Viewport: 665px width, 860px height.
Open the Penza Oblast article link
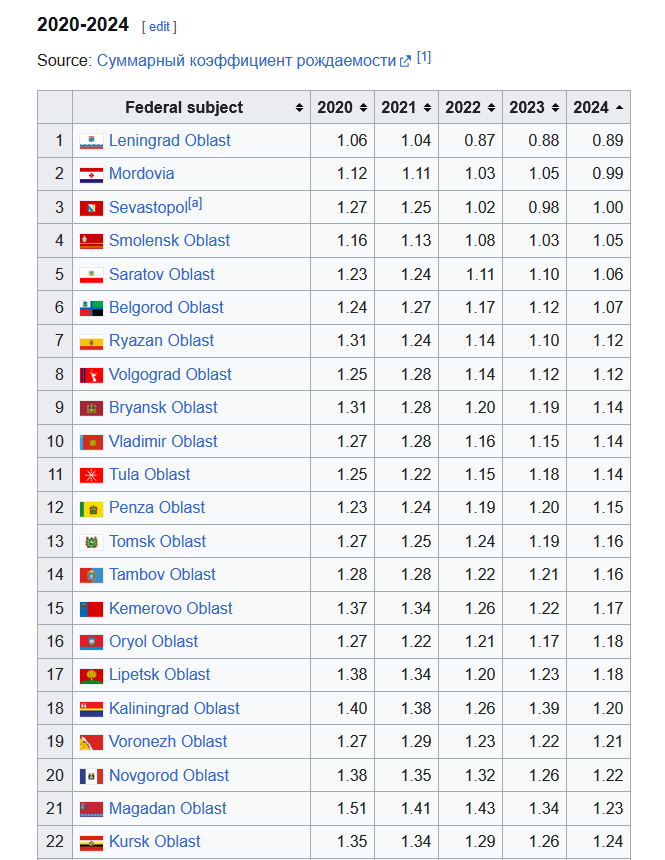[x=157, y=507]
